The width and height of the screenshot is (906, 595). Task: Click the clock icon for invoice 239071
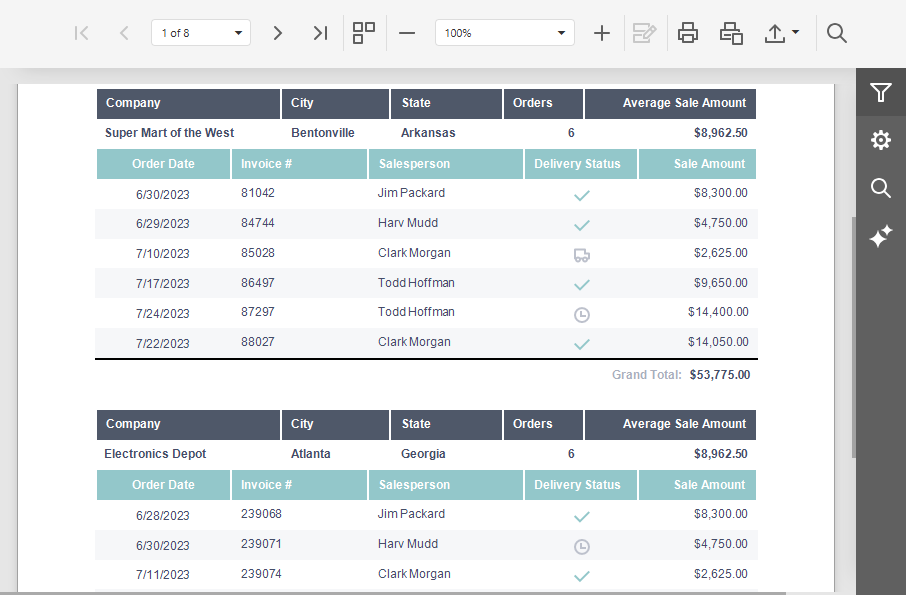tap(581, 546)
